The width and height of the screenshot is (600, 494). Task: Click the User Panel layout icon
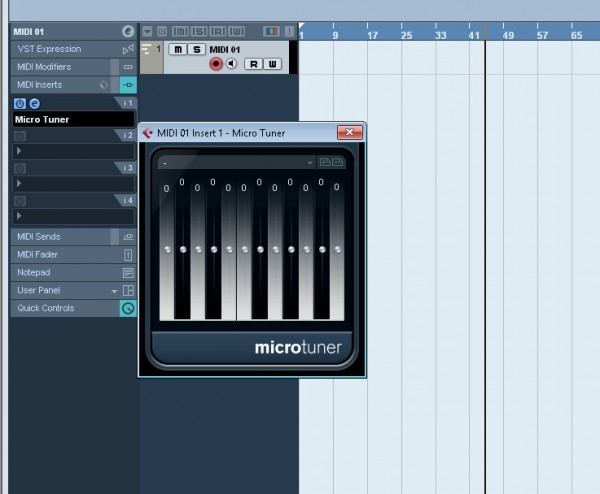[128, 290]
